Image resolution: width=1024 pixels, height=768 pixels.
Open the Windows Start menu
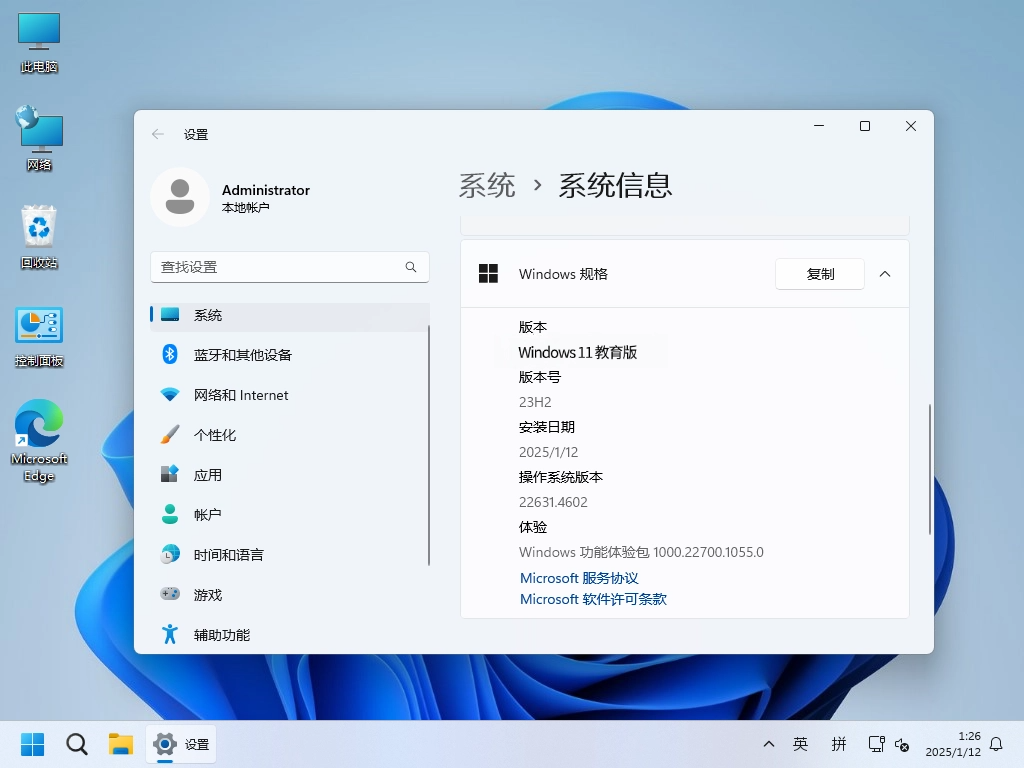[32, 744]
